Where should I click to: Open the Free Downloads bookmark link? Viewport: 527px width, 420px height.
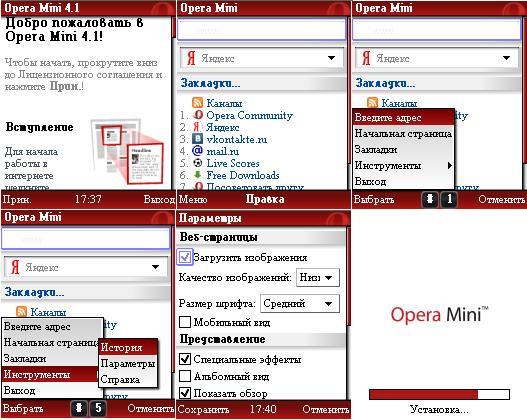243,175
